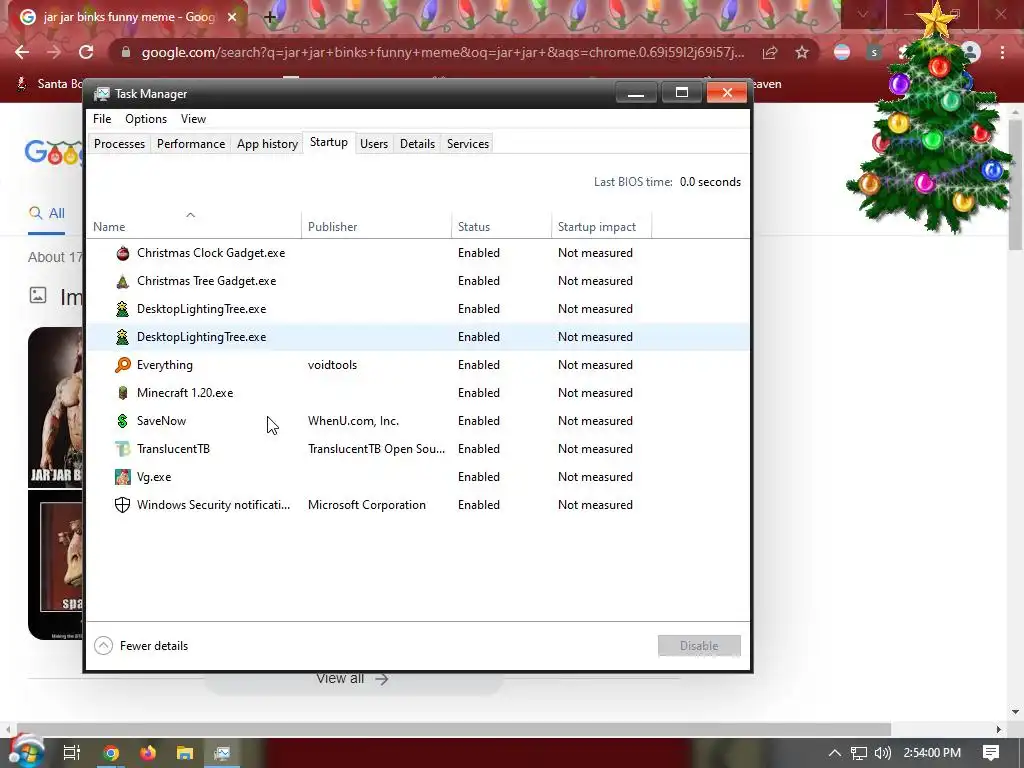Click the taskbar clock showing 2:54:00 PM
The height and width of the screenshot is (768, 1024).
click(x=932, y=753)
